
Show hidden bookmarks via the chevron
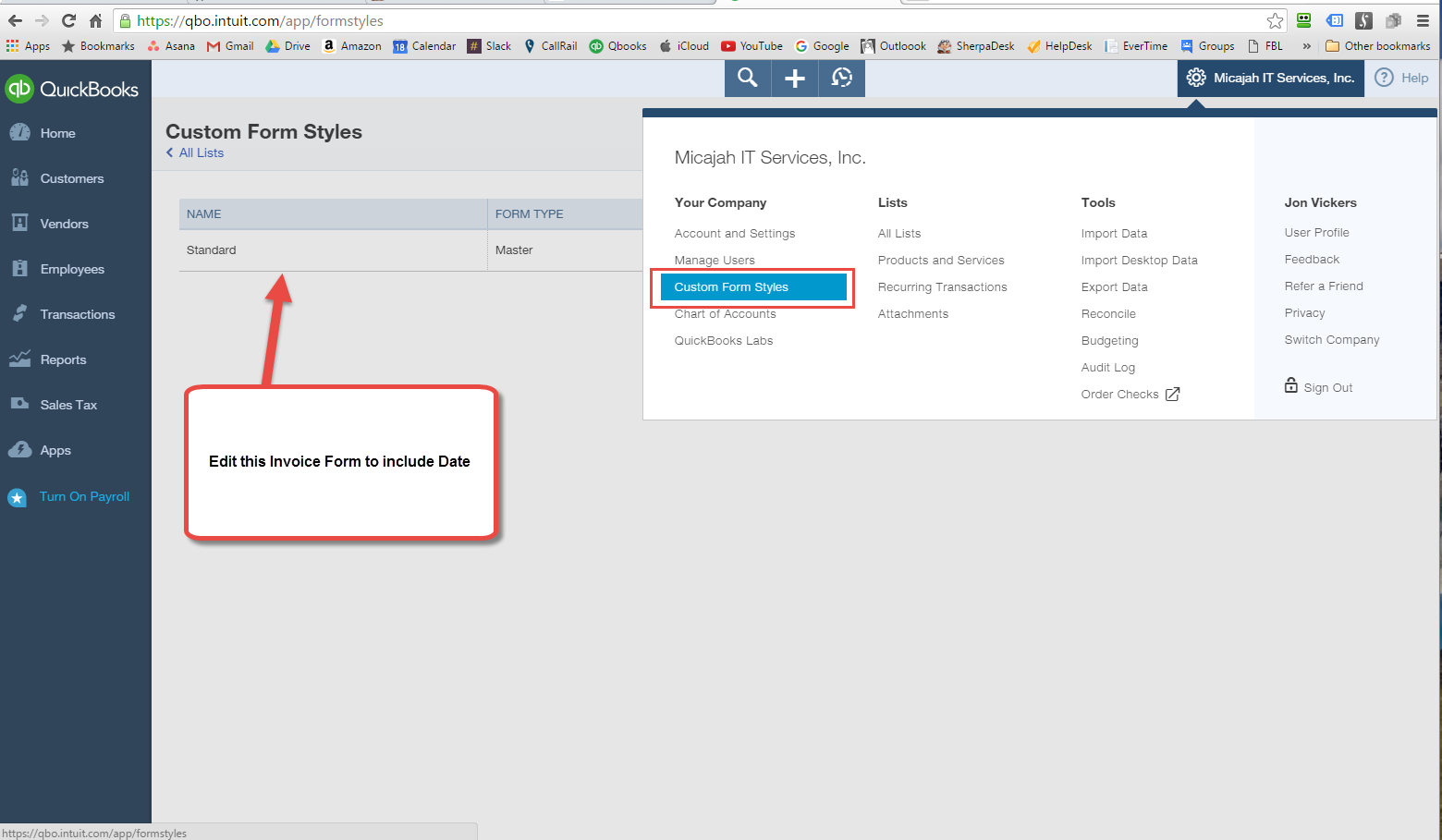tap(1306, 45)
